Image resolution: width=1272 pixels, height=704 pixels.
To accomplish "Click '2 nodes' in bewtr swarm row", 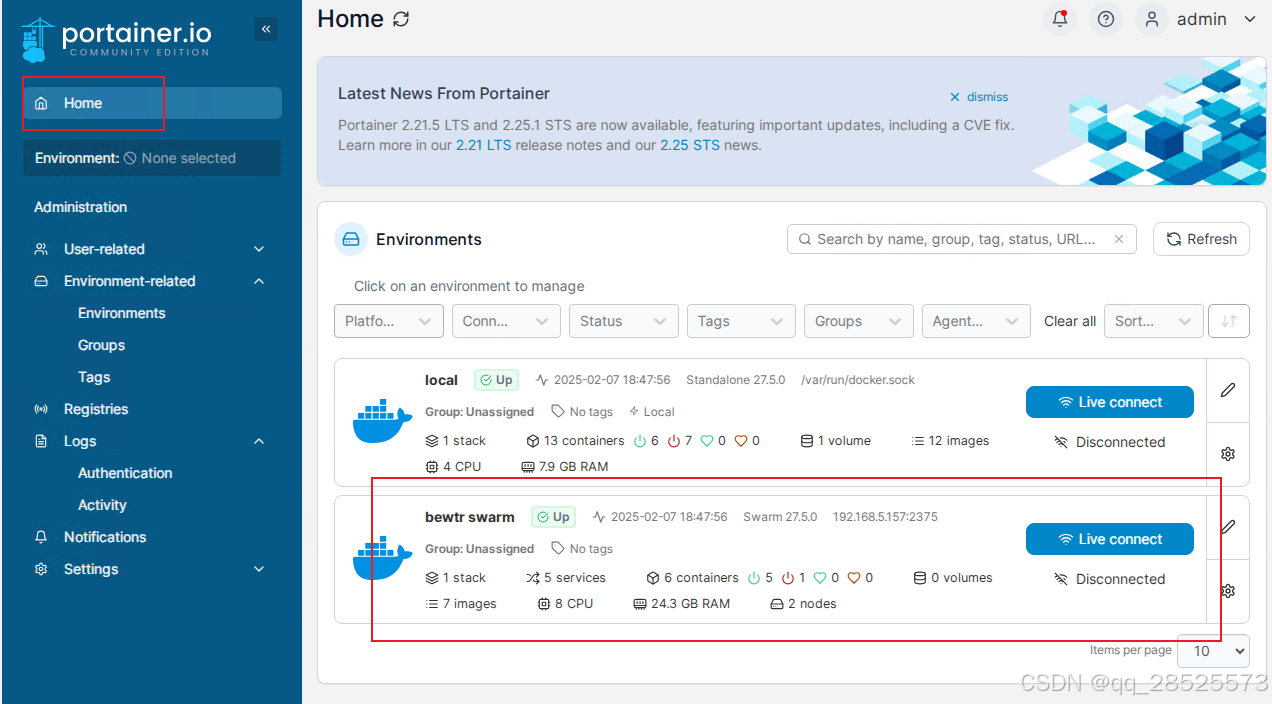I will pyautogui.click(x=803, y=603).
